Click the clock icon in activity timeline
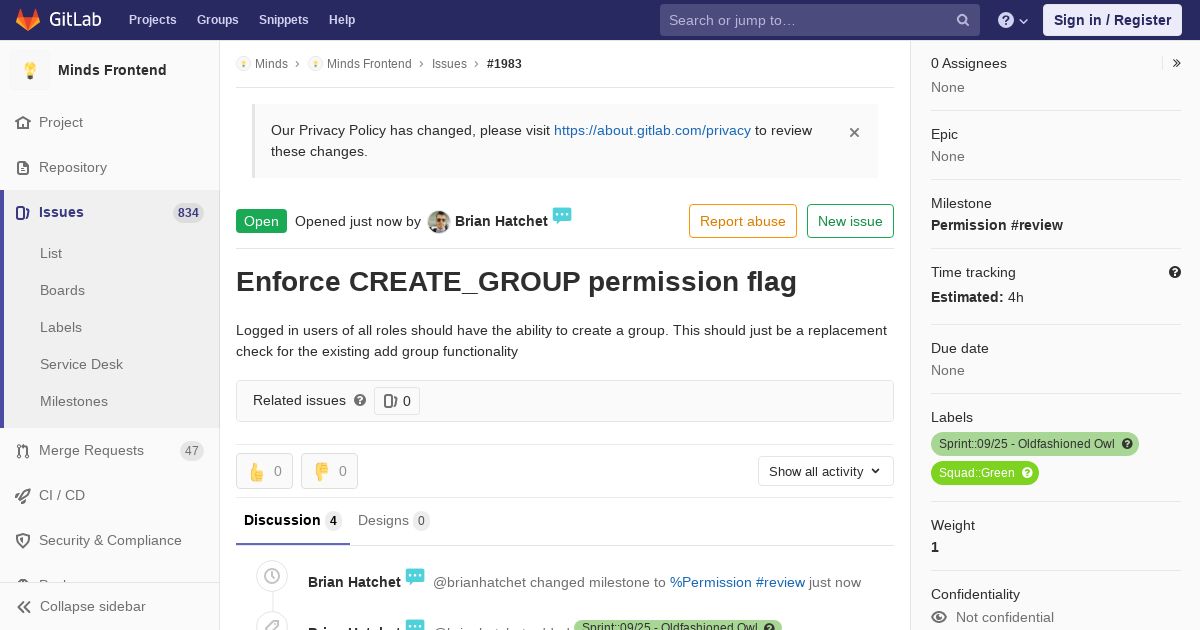Screen dimensions: 1200x630 272,576
